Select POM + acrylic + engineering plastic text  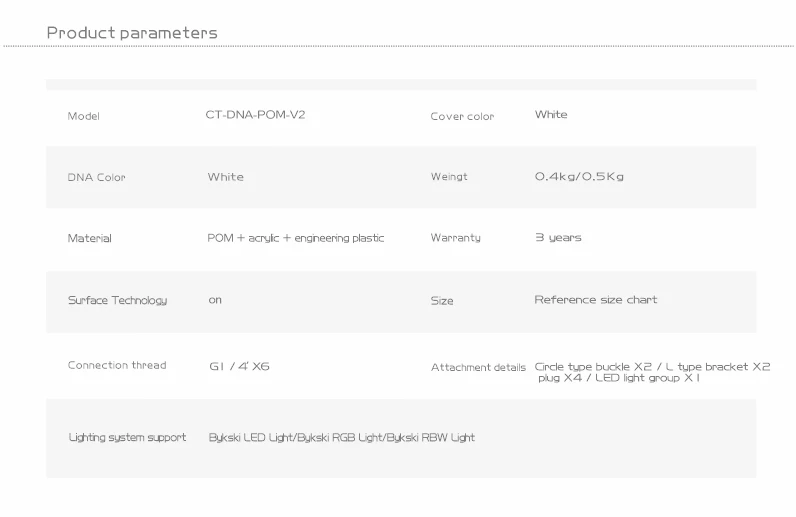(295, 238)
